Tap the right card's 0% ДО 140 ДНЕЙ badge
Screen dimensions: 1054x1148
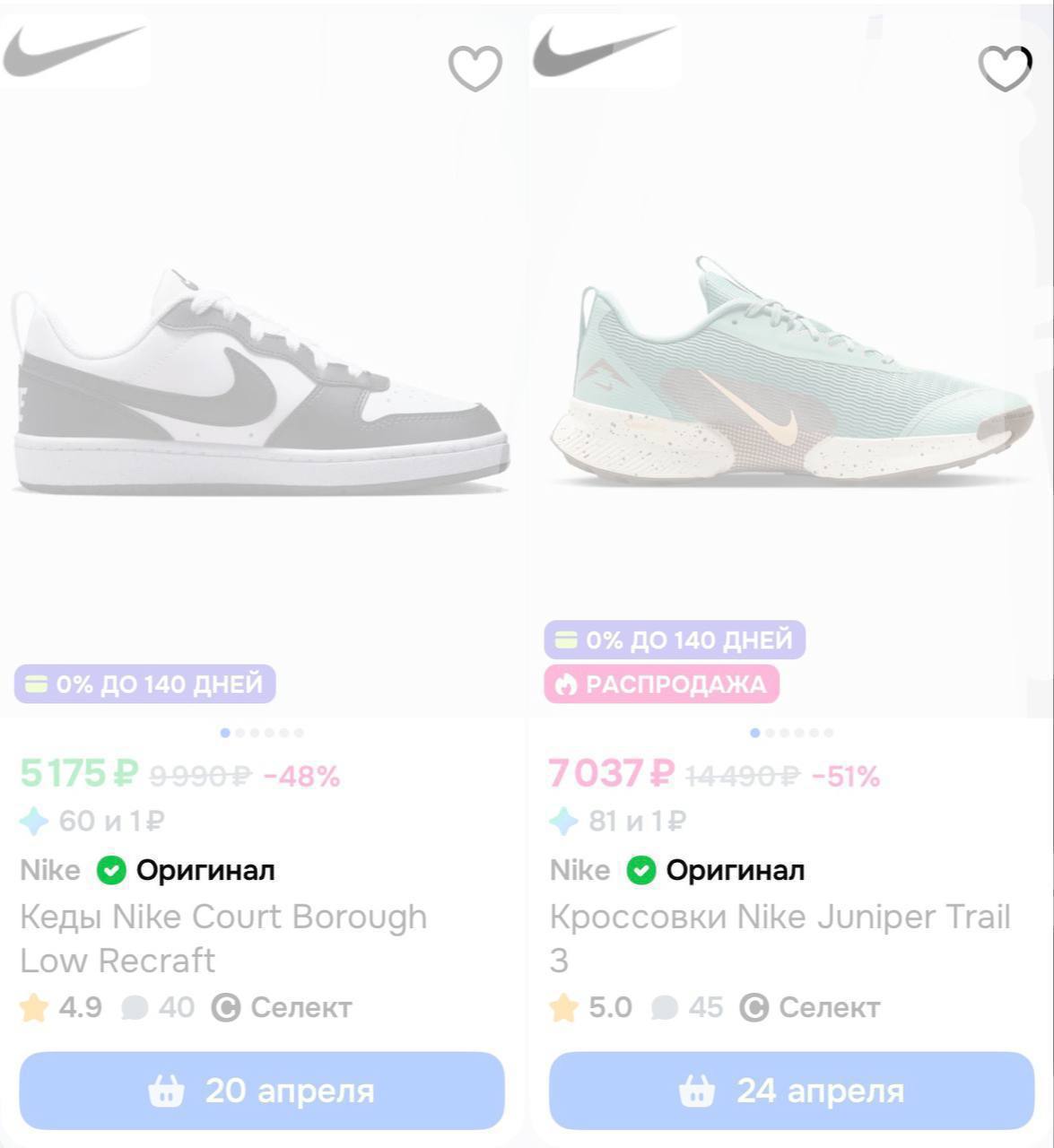[x=675, y=640]
